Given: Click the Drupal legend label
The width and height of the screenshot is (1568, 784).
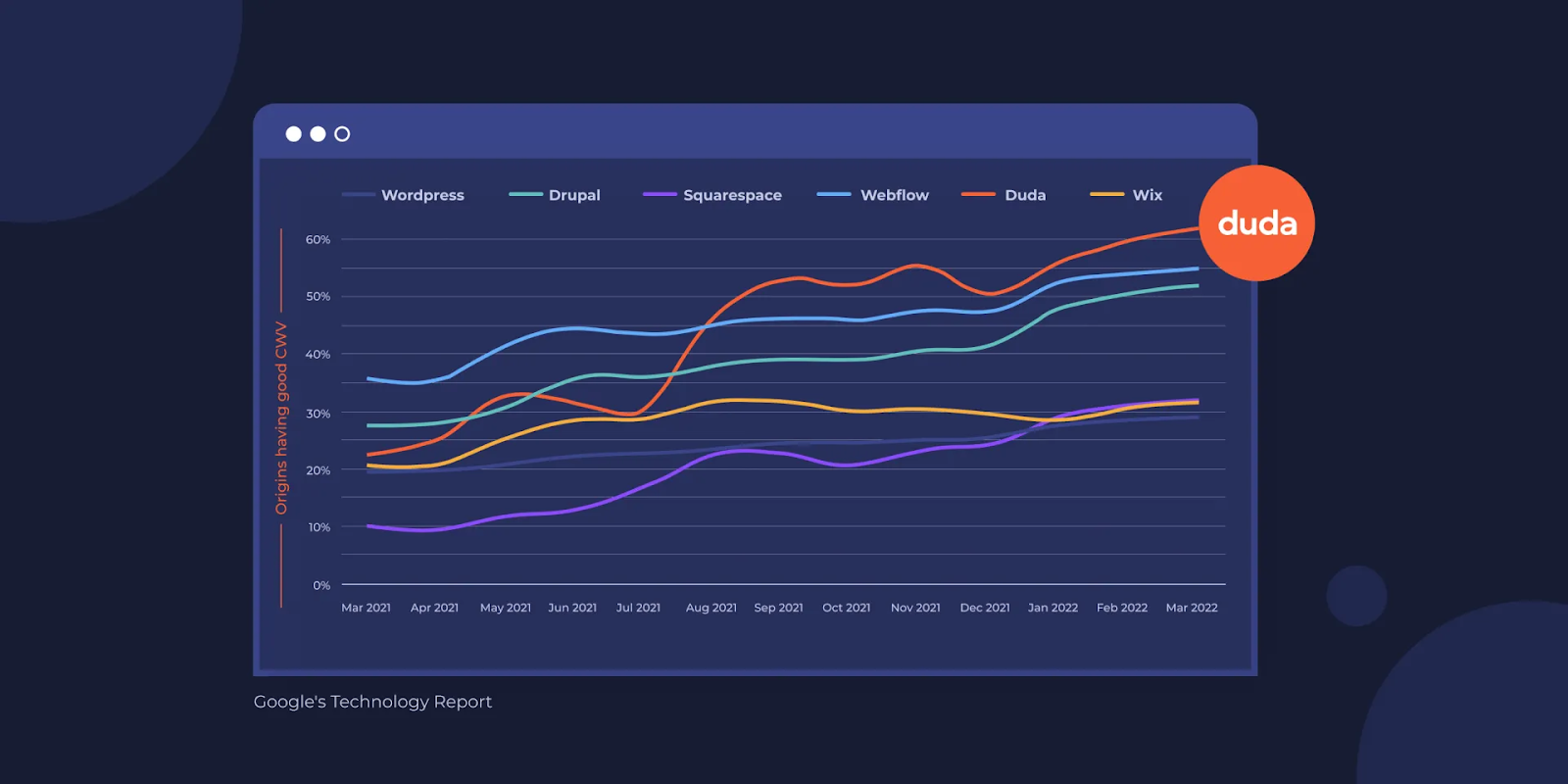Looking at the screenshot, I should point(574,195).
